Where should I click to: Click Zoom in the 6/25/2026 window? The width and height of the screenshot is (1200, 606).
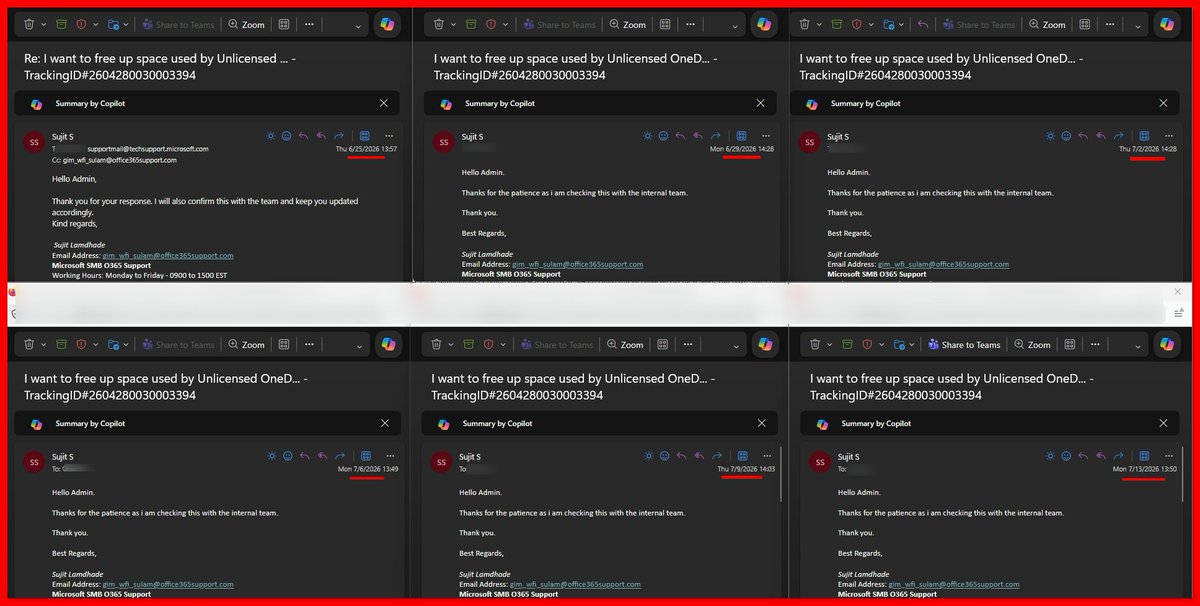246,24
